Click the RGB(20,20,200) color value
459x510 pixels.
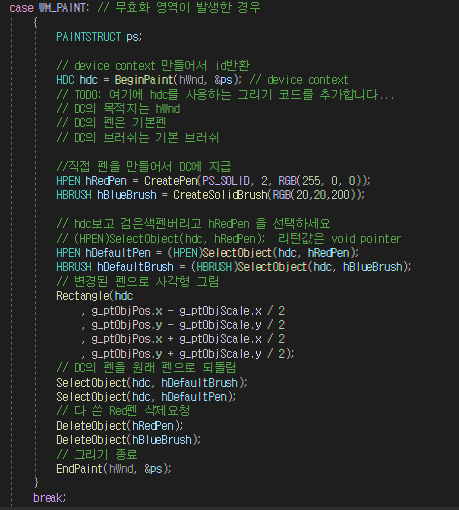(x=316, y=195)
